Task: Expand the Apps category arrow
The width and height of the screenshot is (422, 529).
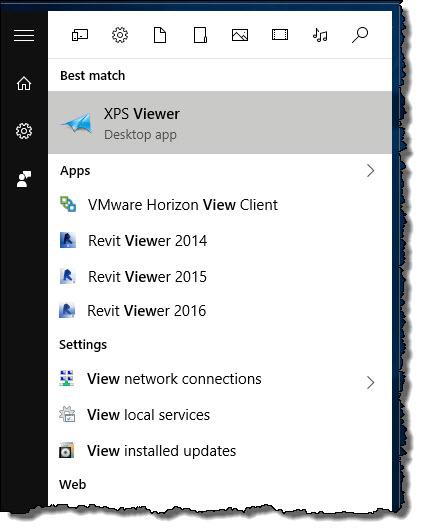Action: 370,171
